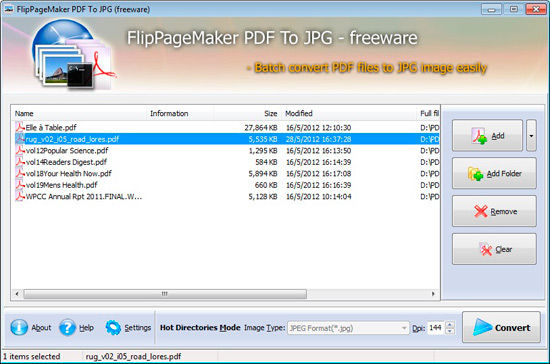Sort list by Modified column header
This screenshot has width=550, height=364.
pyautogui.click(x=349, y=113)
